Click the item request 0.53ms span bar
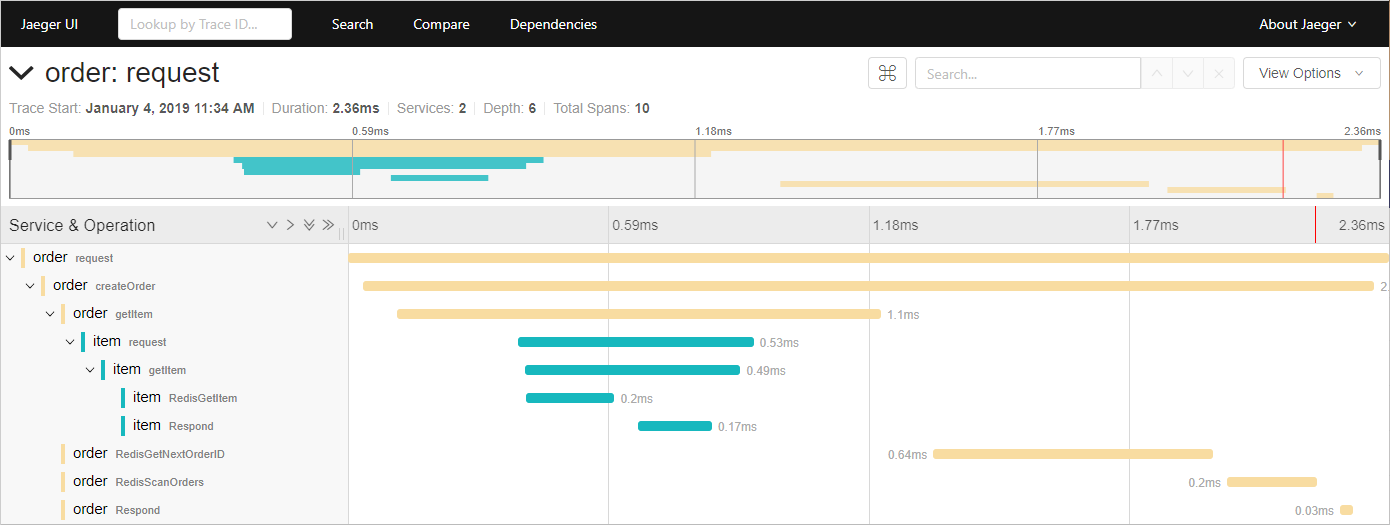Screen dimensions: 1390x525 (635, 342)
